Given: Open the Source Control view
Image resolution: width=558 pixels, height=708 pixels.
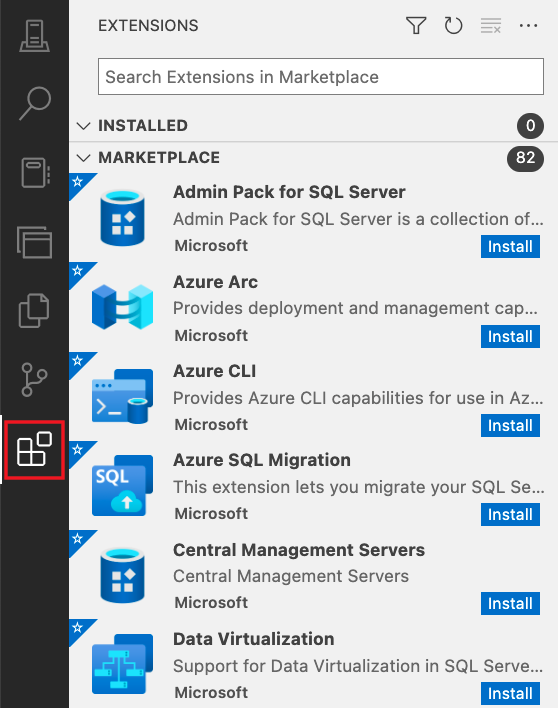Looking at the screenshot, I should tap(34, 379).
